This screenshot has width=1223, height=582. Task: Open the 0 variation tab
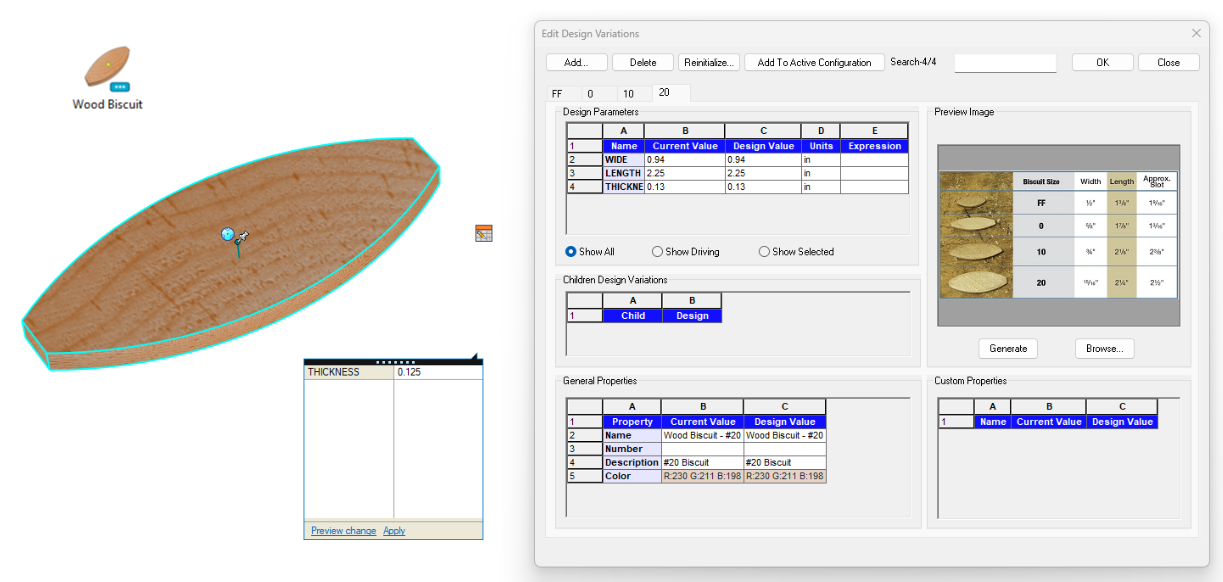point(590,94)
